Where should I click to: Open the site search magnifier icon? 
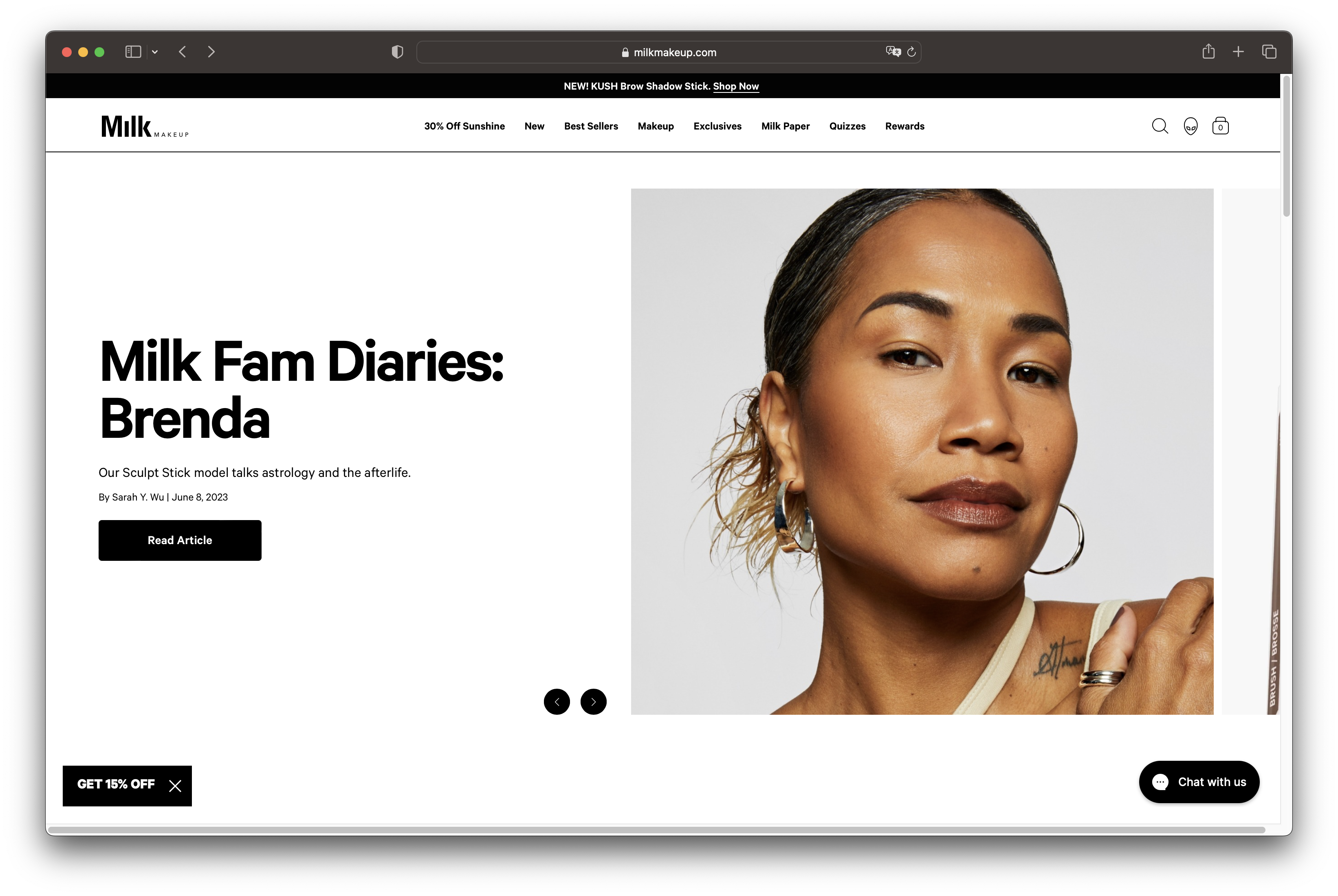coord(1160,126)
